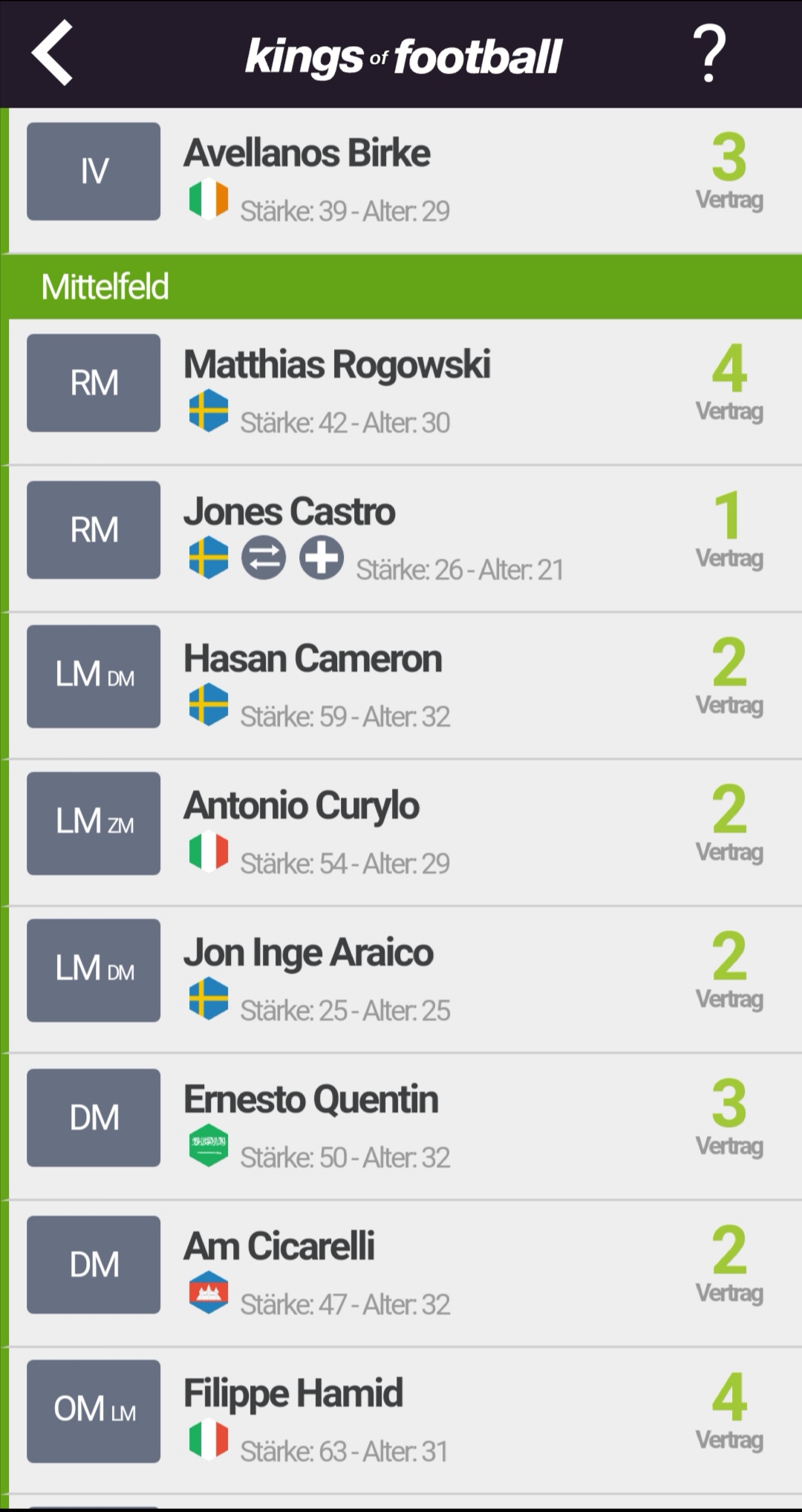This screenshot has width=802, height=1512.
Task: Select the IV position badge of Avellanos Birke
Action: pyautogui.click(x=94, y=171)
